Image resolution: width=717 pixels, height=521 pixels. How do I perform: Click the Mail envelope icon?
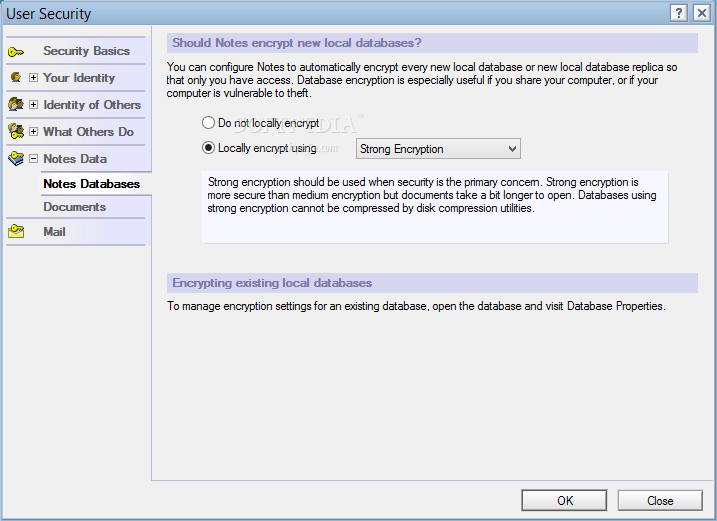tap(16, 231)
